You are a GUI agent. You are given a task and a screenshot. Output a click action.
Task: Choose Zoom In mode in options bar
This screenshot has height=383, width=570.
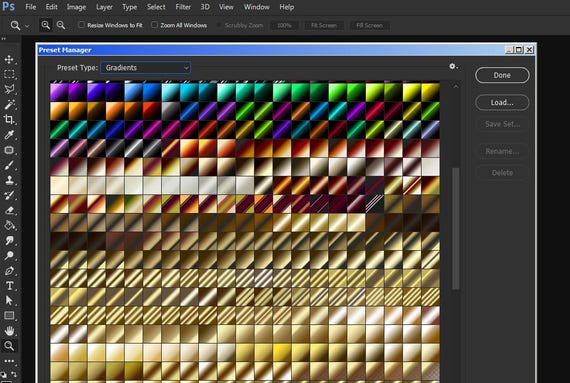(45, 25)
